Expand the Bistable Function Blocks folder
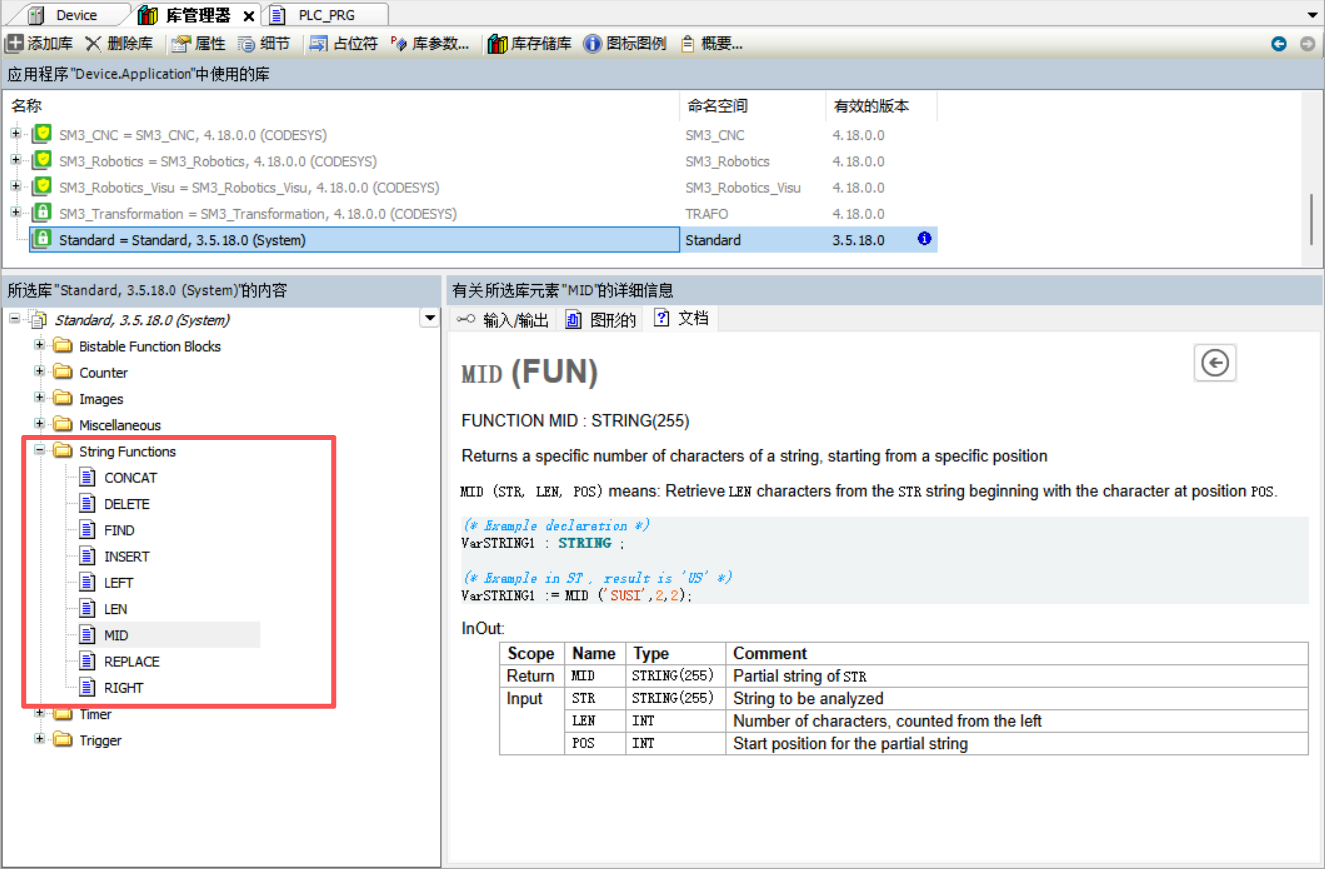The image size is (1325, 869). 40,345
